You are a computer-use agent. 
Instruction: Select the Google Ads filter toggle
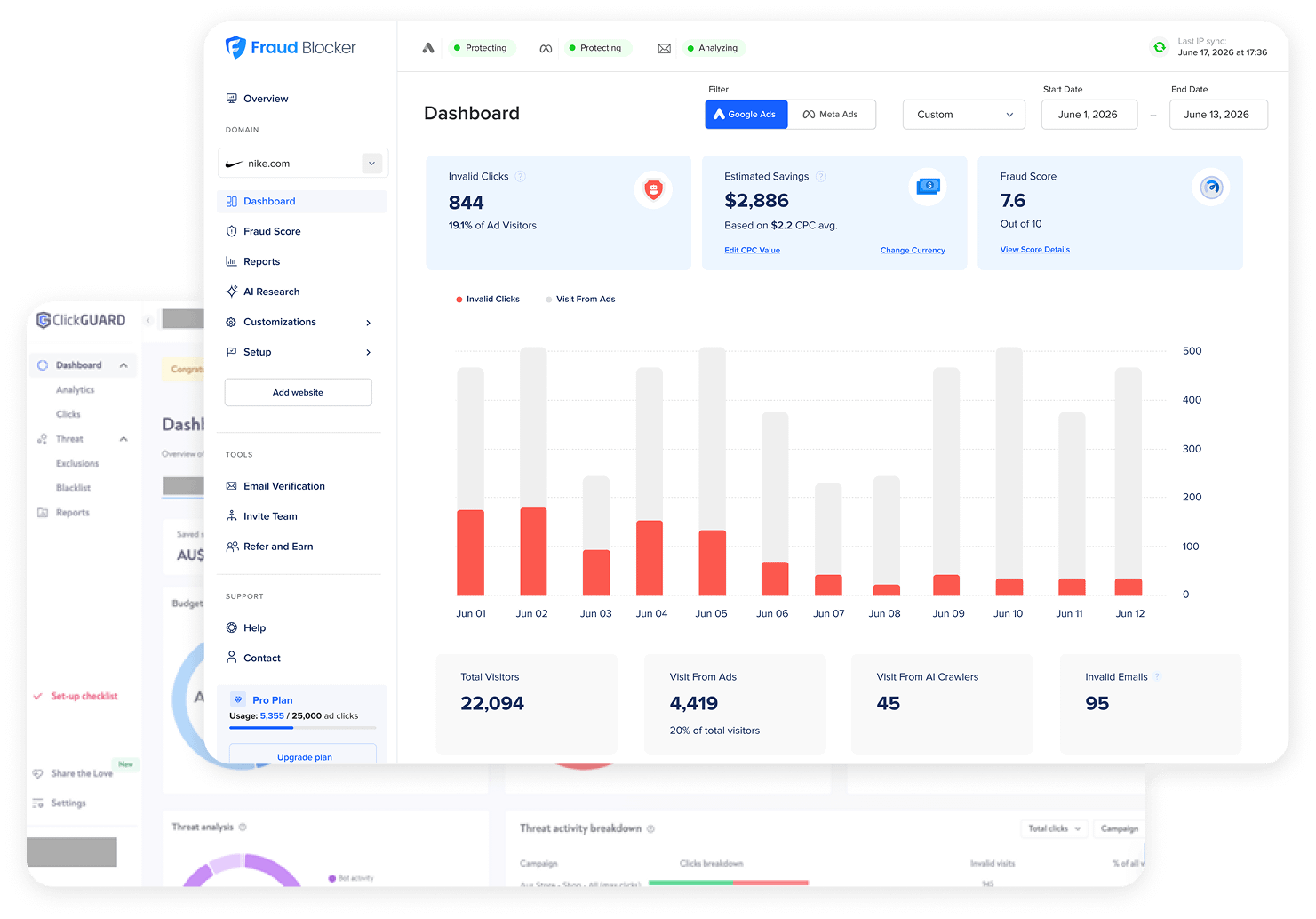746,114
